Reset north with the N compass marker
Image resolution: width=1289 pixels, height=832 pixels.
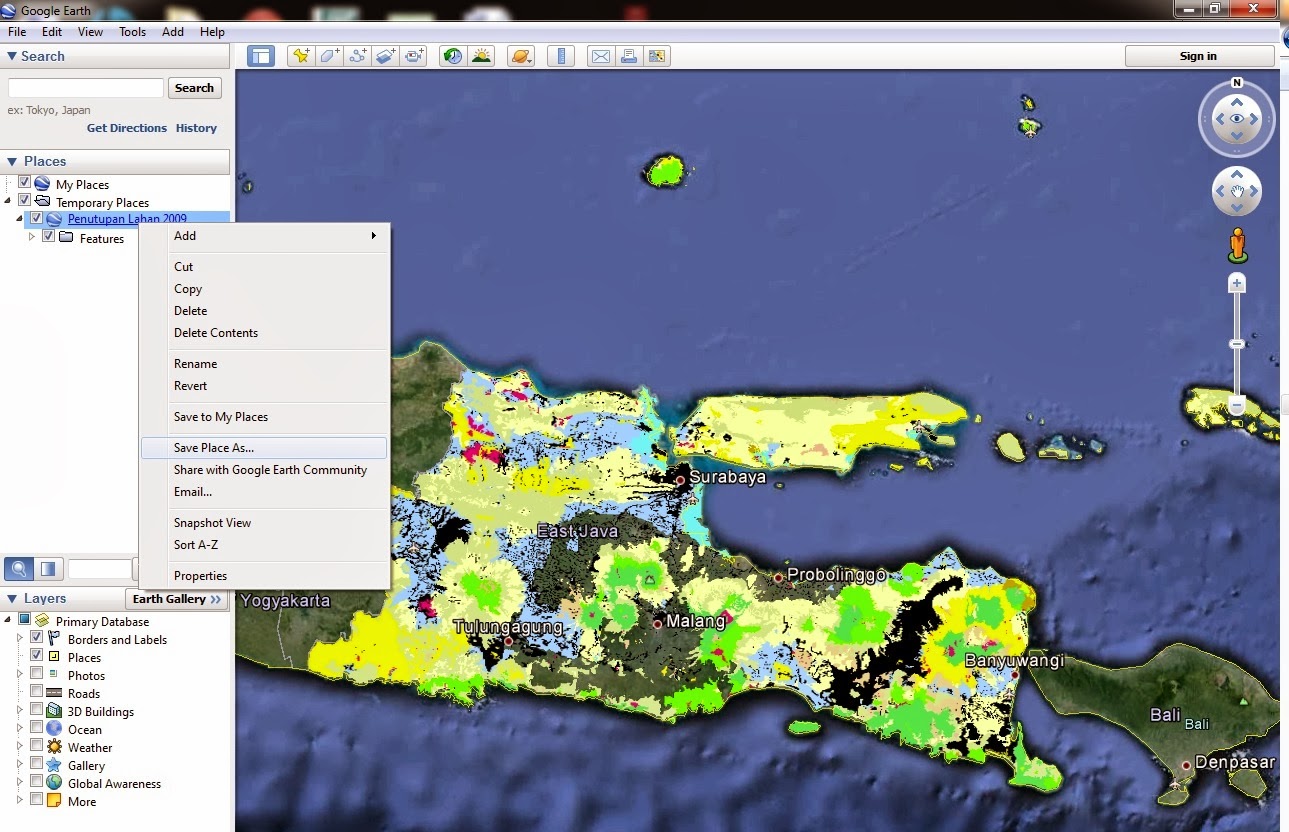(x=1237, y=83)
